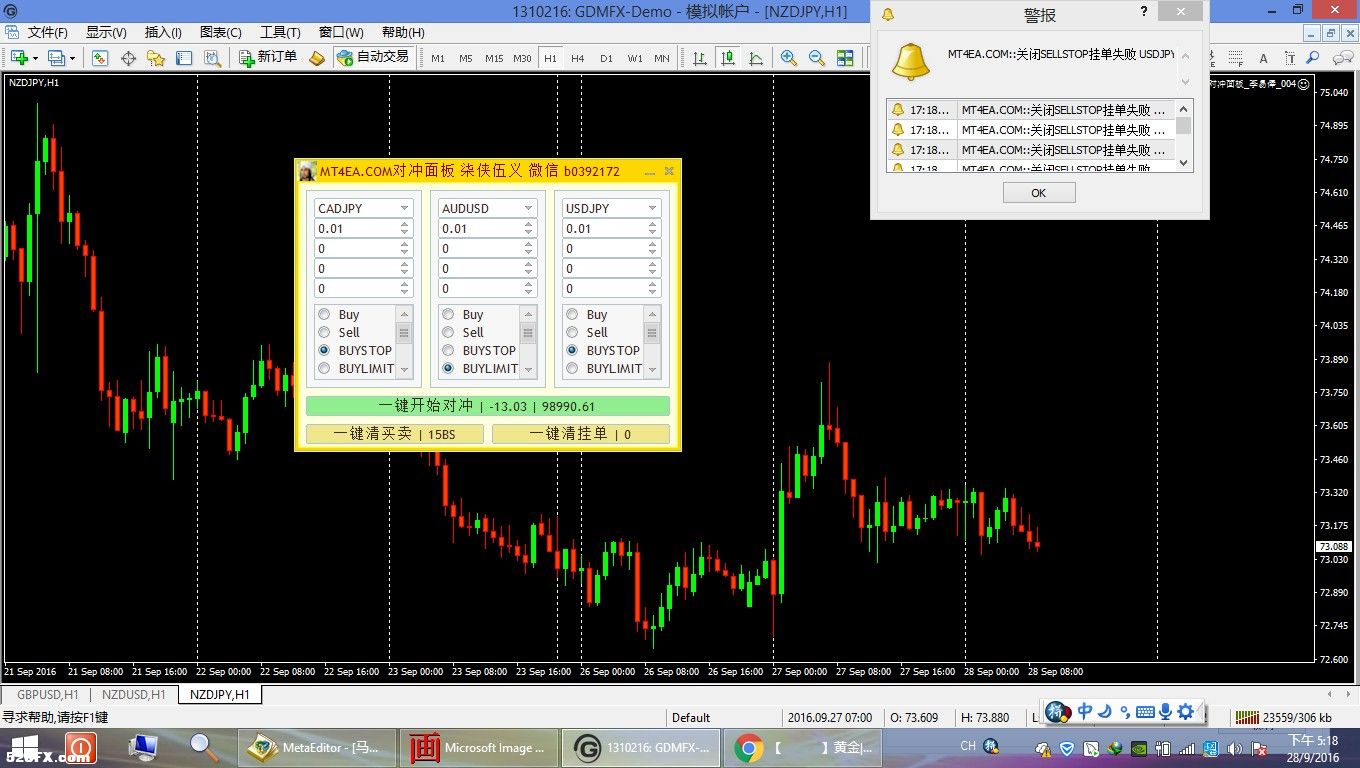Click the CADJPY 0.01 lot size stepper

pos(404,228)
